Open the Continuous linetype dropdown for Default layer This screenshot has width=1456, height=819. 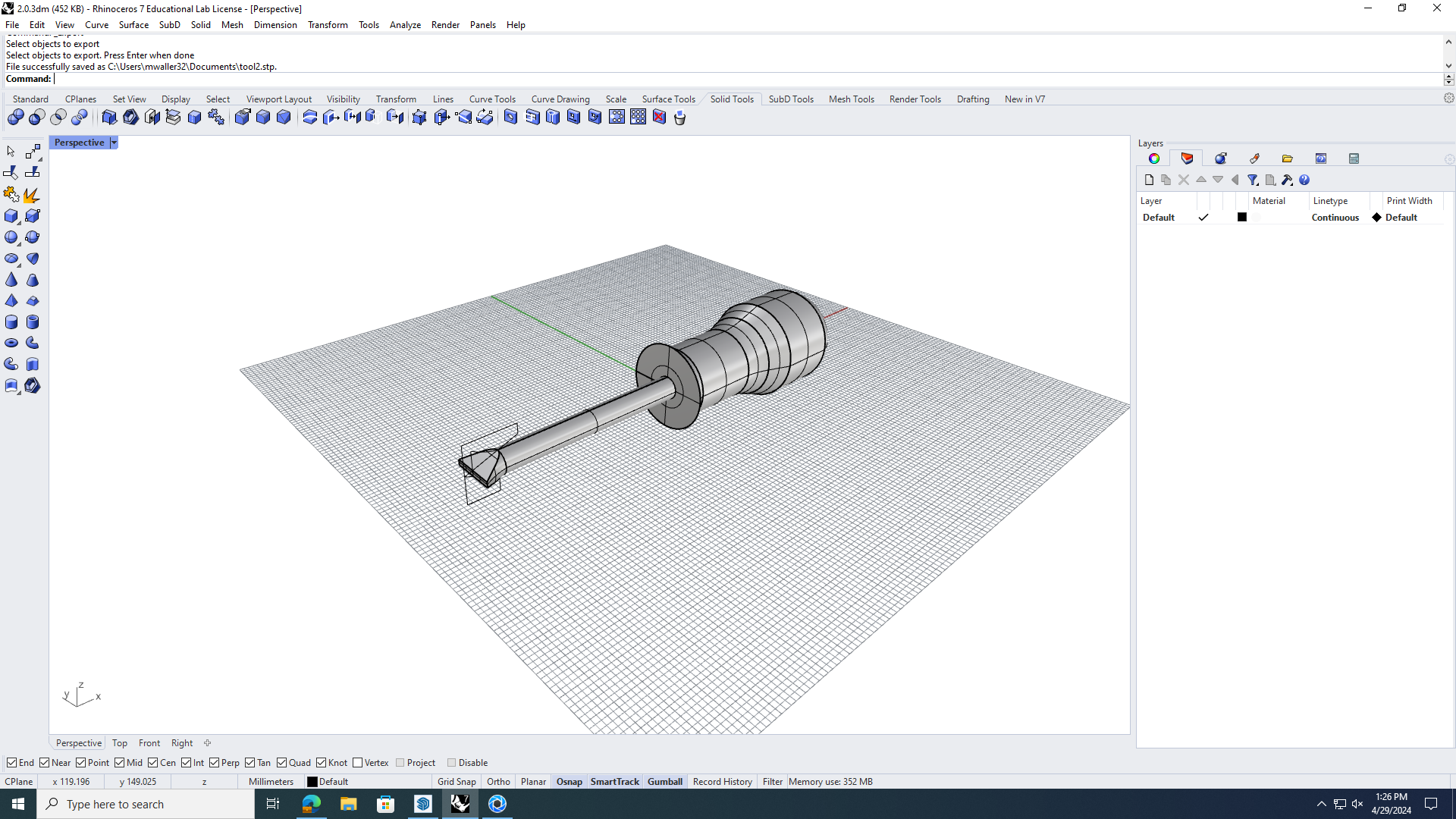pos(1335,218)
